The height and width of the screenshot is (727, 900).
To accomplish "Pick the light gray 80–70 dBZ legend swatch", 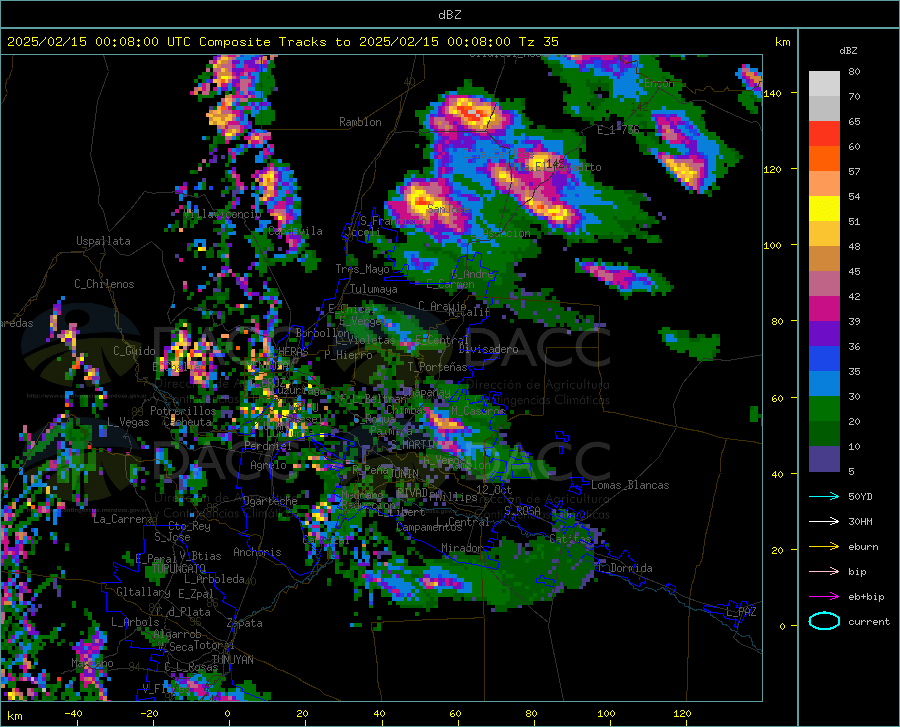I will [x=824, y=84].
